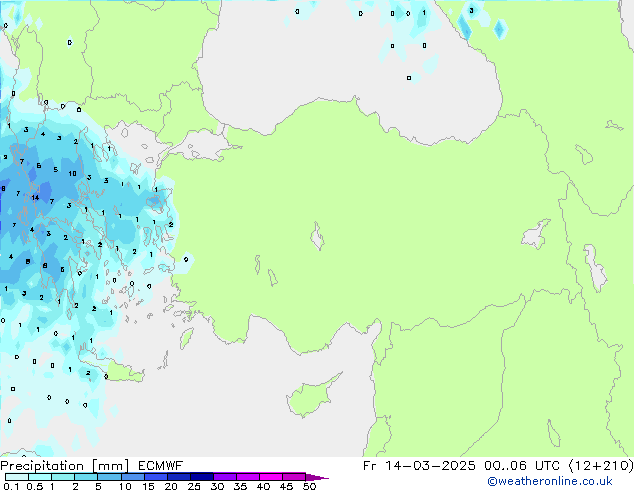This screenshot has height=490, width=634.
Task: Click the 10–15 mm legend color swatch
Action: tap(133, 477)
